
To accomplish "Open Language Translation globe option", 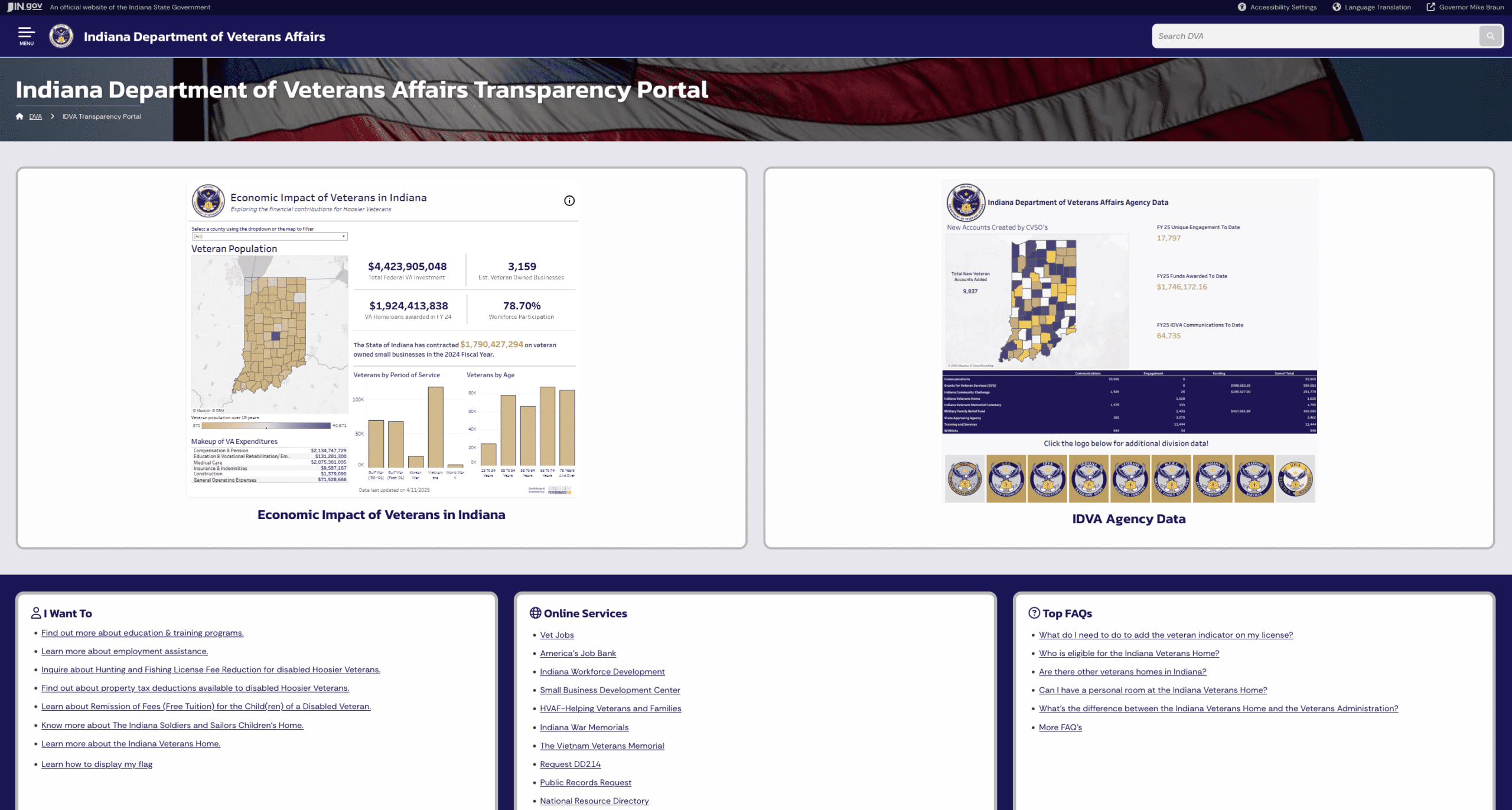I will click(x=1336, y=7).
